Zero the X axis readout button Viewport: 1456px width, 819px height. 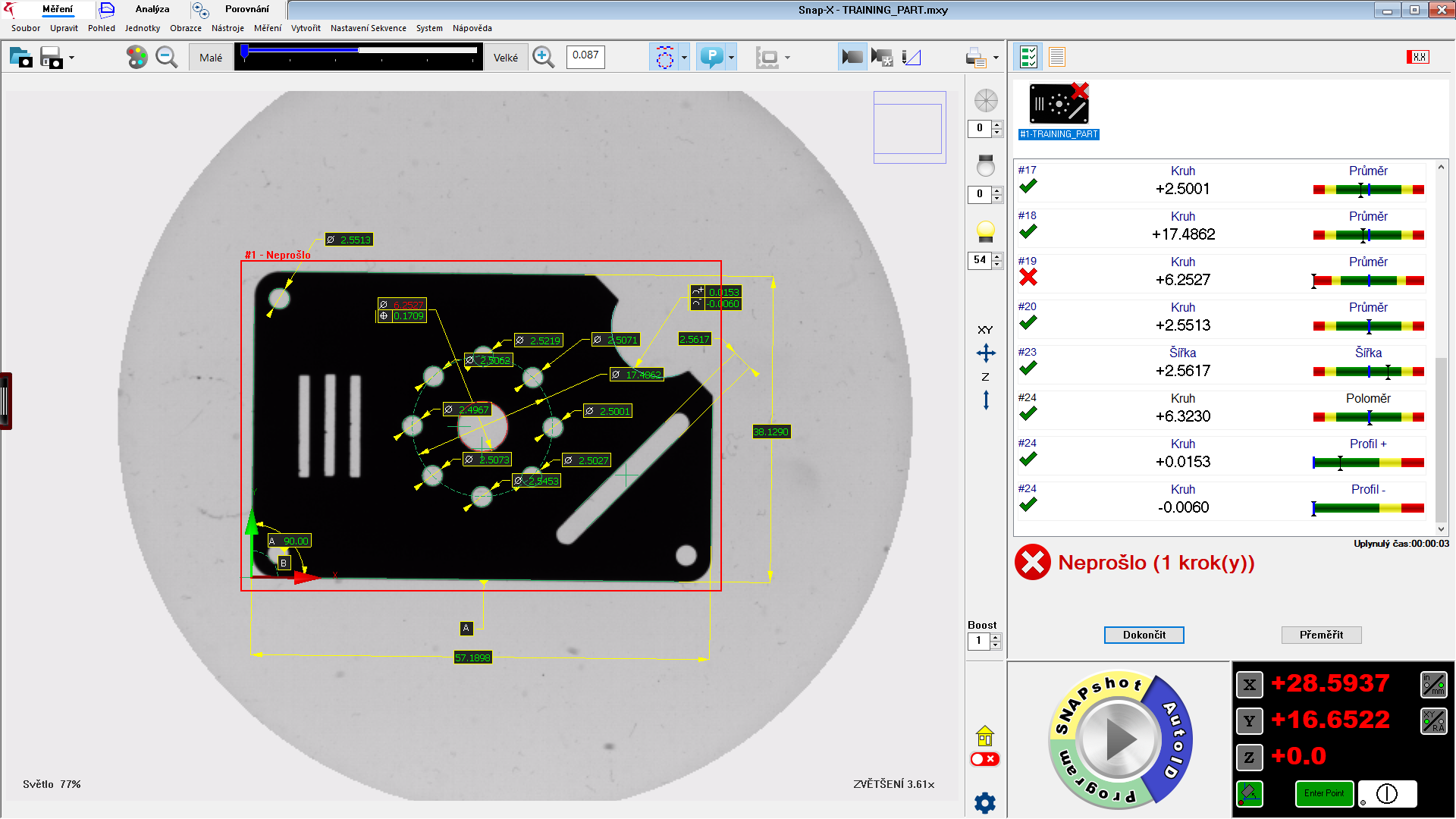pyautogui.click(x=1249, y=684)
